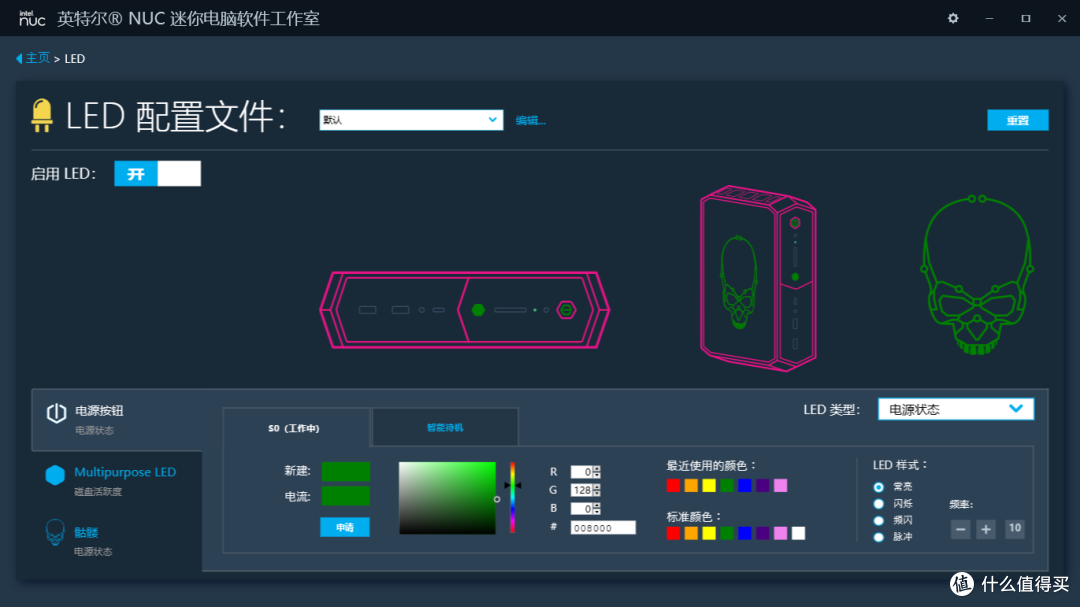
Task: Switch to 智能待机 tab
Action: (445, 428)
